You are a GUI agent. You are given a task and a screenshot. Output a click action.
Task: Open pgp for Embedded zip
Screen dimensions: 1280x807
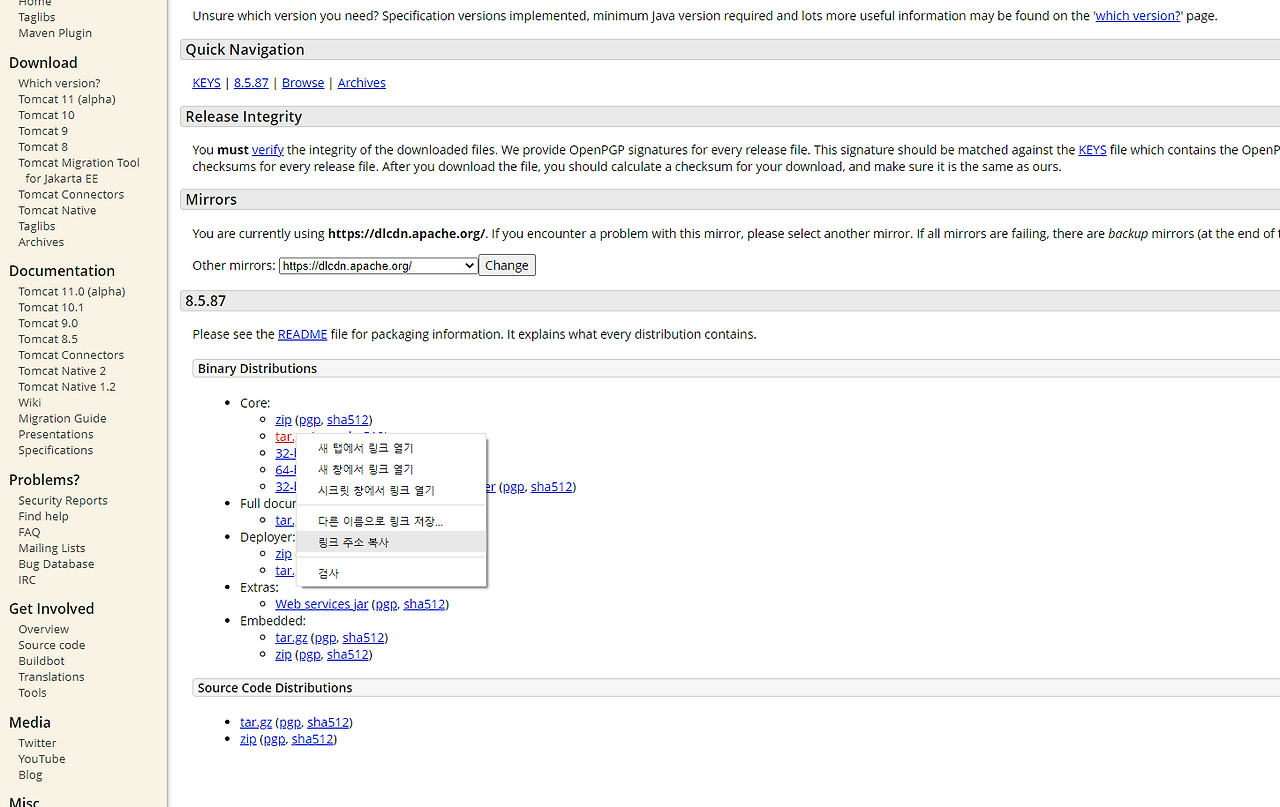pyautogui.click(x=310, y=655)
